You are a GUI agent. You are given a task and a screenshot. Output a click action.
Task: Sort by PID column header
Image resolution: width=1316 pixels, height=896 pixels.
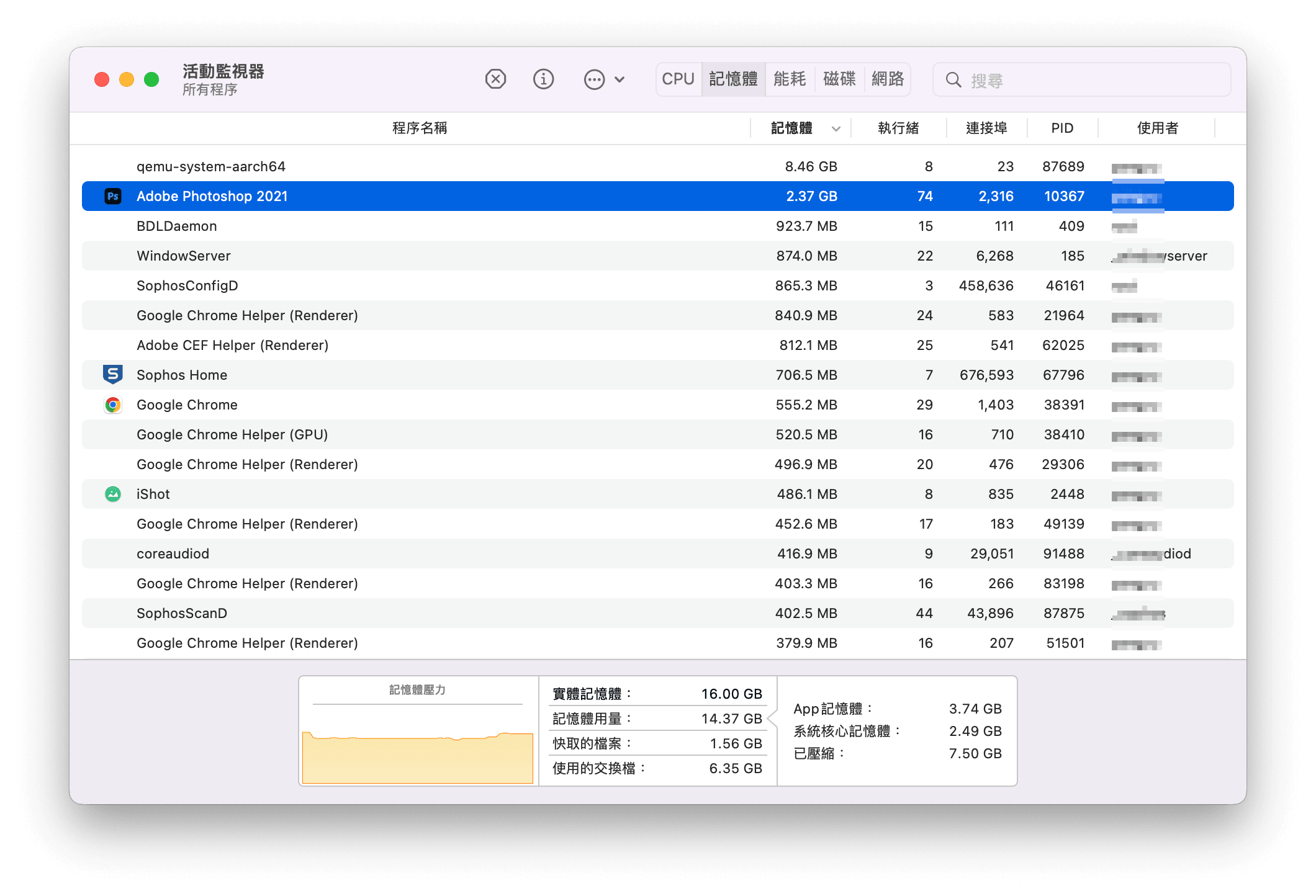[1061, 128]
